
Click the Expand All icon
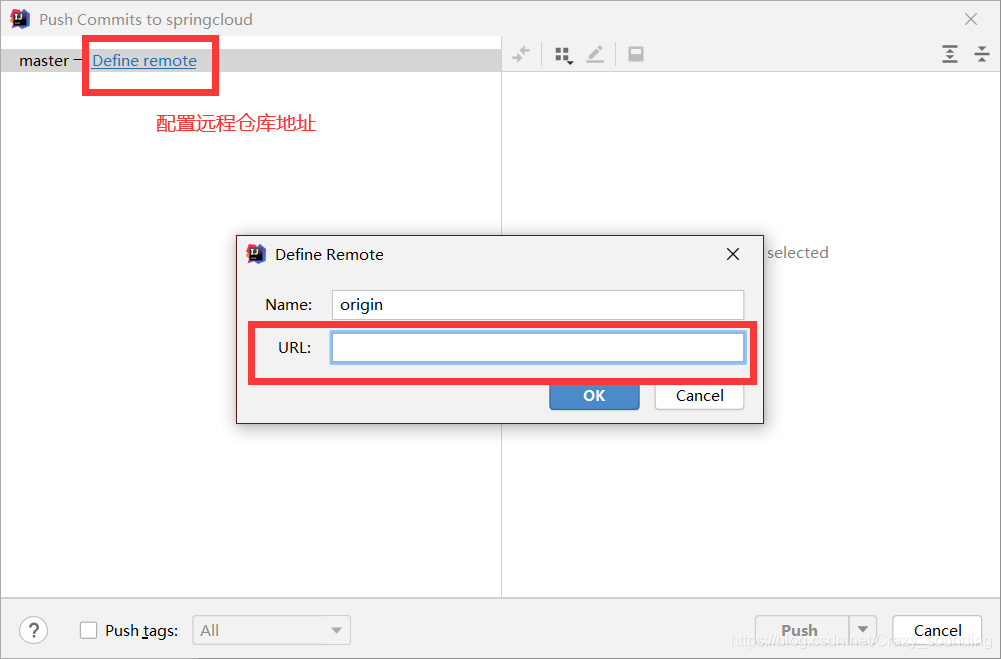click(950, 54)
